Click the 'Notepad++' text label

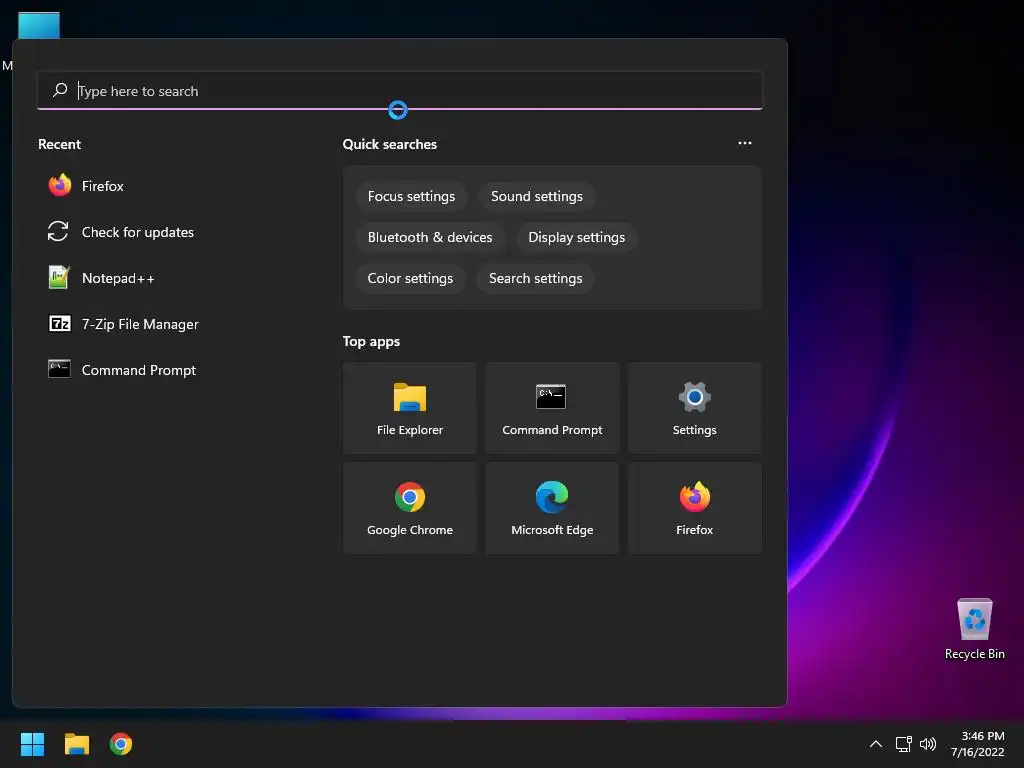coord(118,279)
